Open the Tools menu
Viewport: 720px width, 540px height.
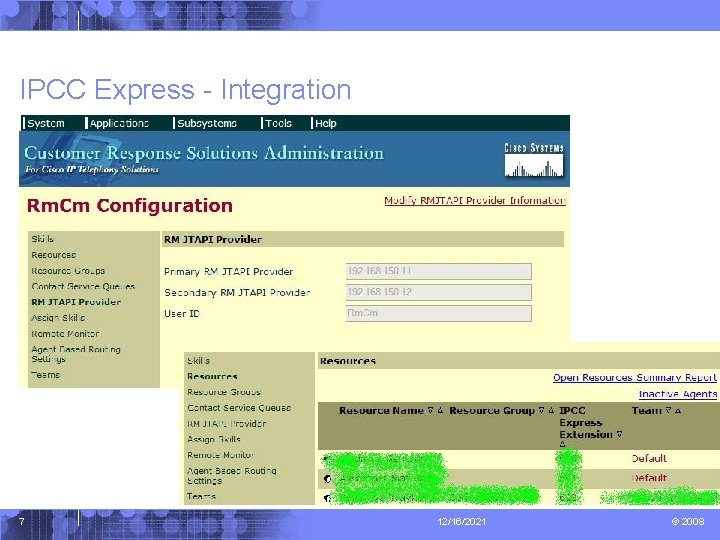click(278, 123)
